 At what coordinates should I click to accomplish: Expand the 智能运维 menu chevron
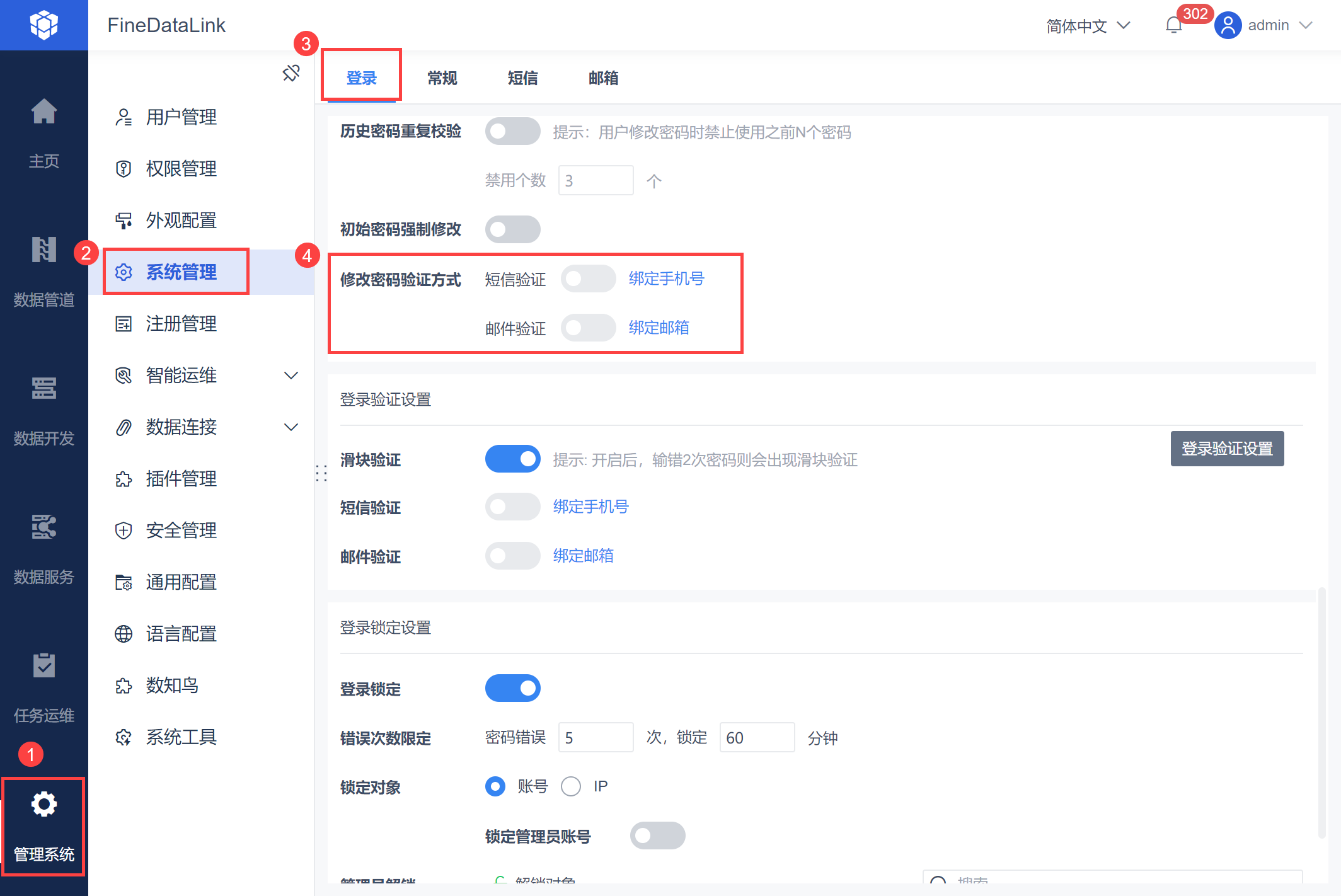291,376
